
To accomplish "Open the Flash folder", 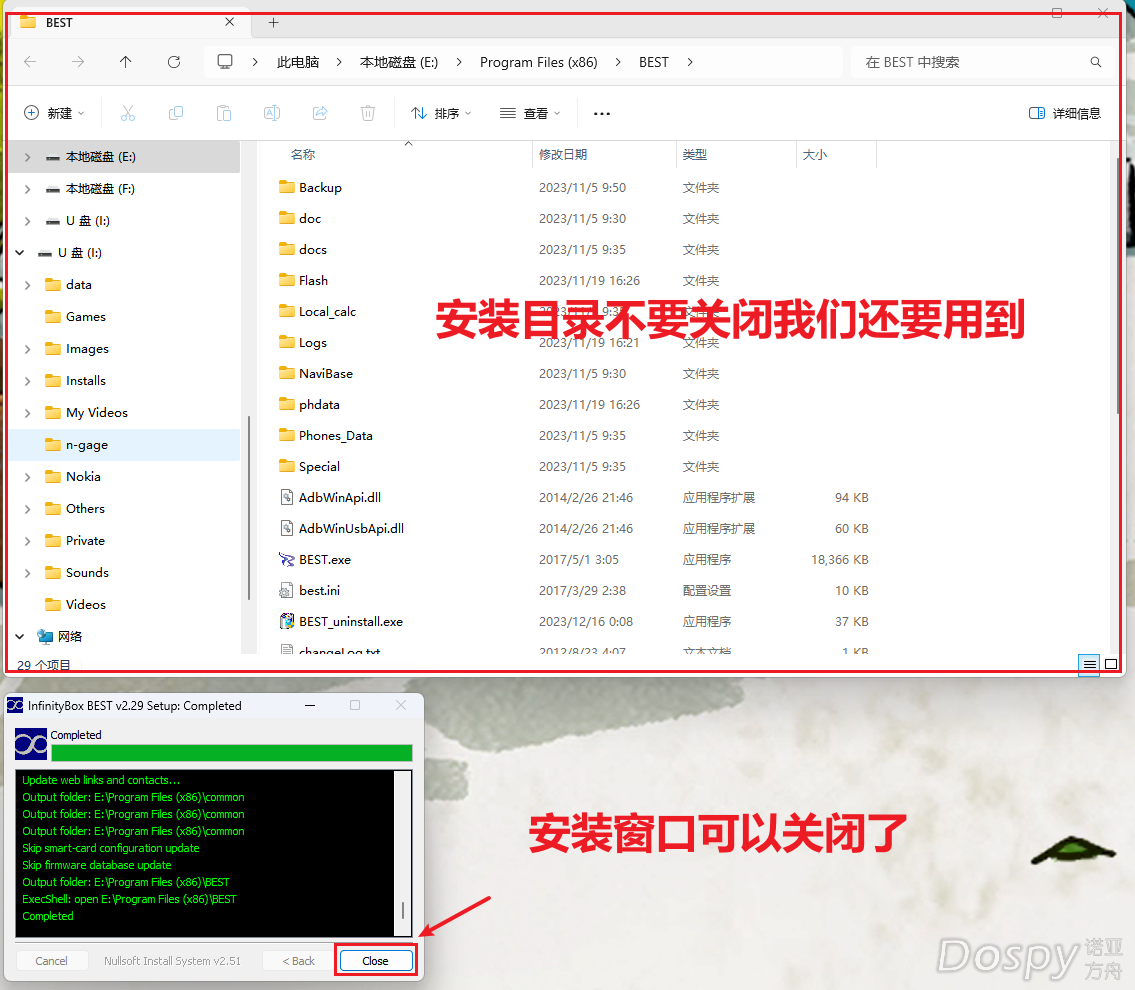I will pos(313,280).
